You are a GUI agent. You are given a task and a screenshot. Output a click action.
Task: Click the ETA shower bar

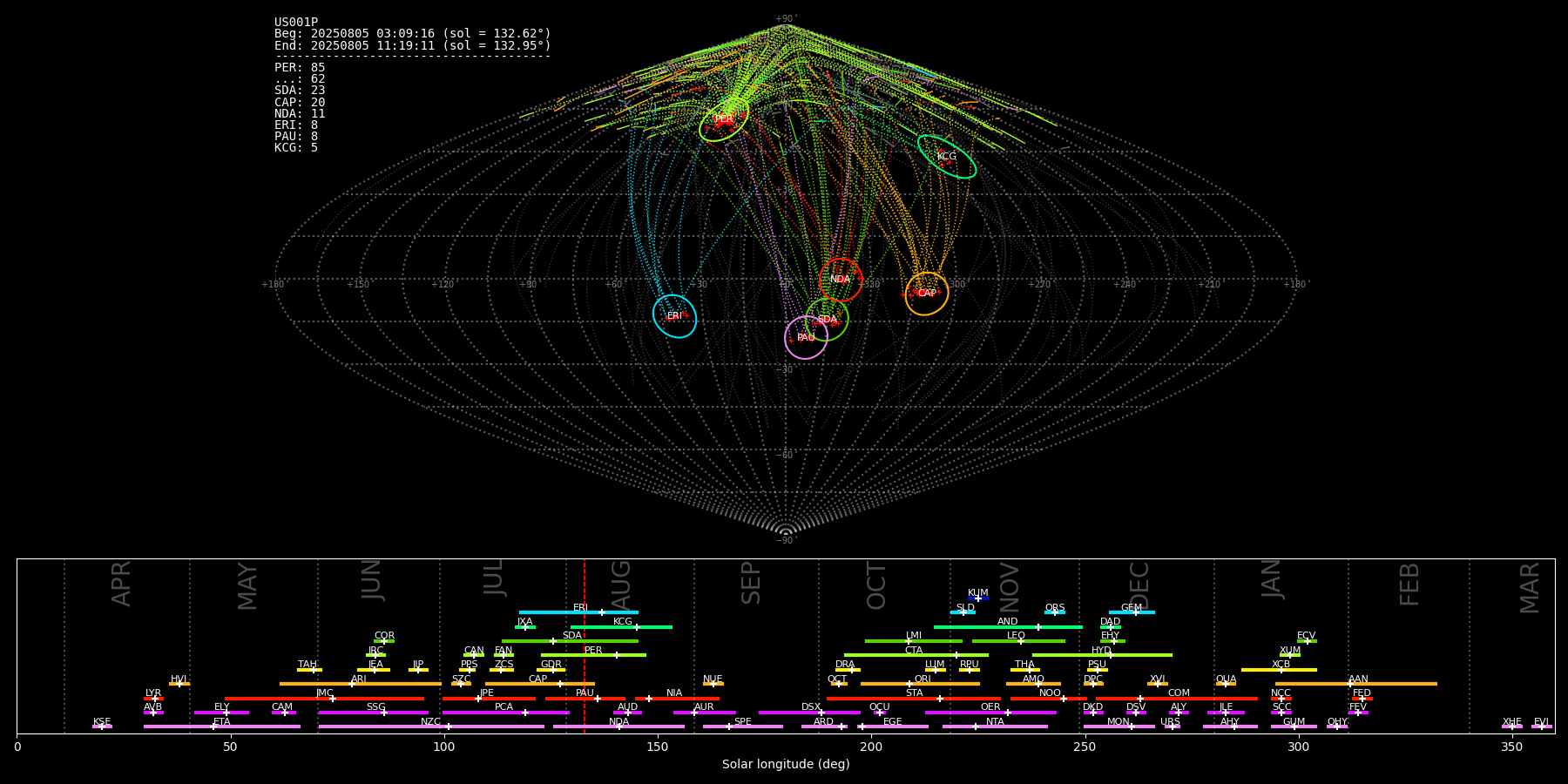(222, 727)
